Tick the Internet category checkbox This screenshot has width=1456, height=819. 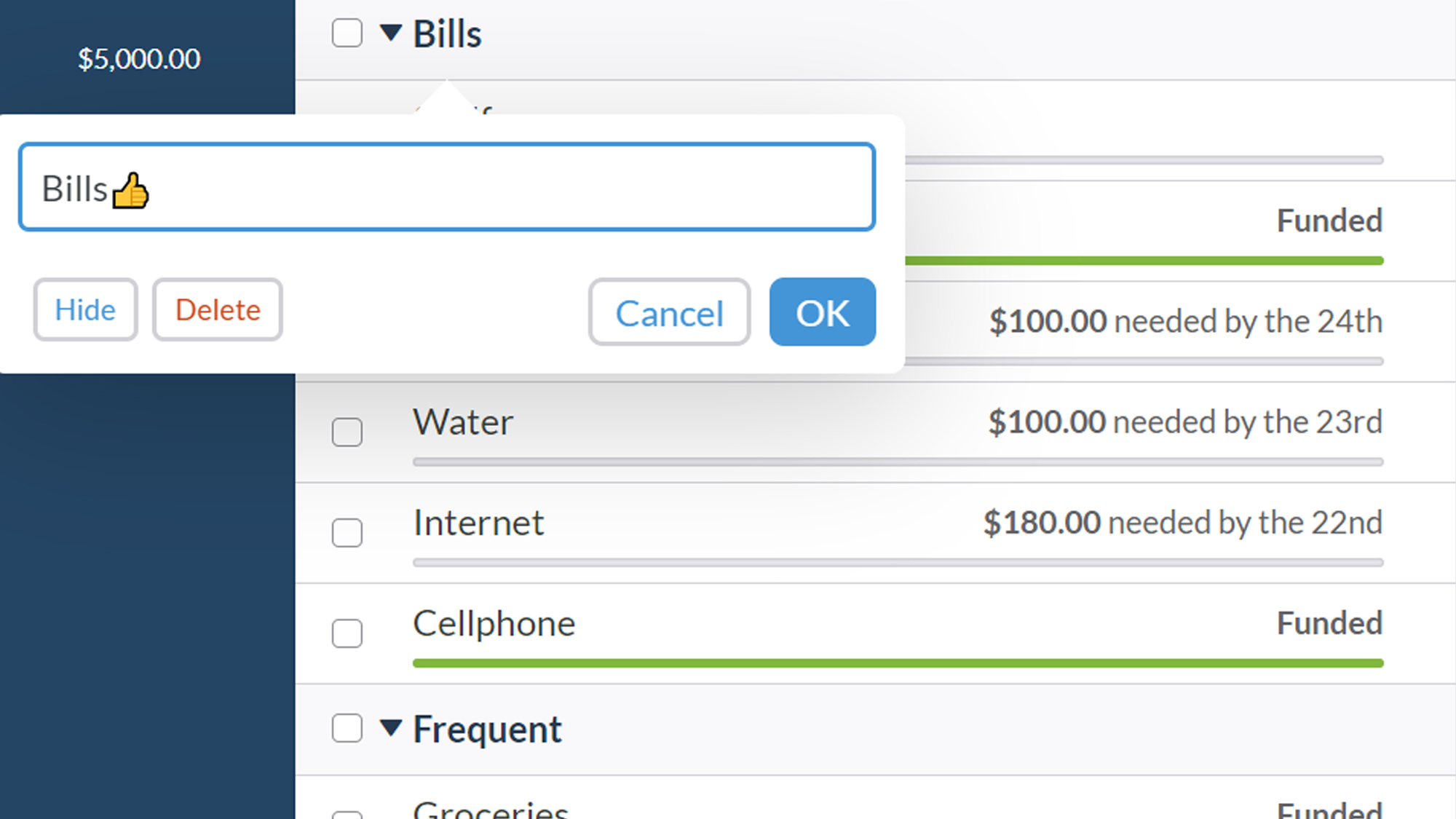[347, 532]
